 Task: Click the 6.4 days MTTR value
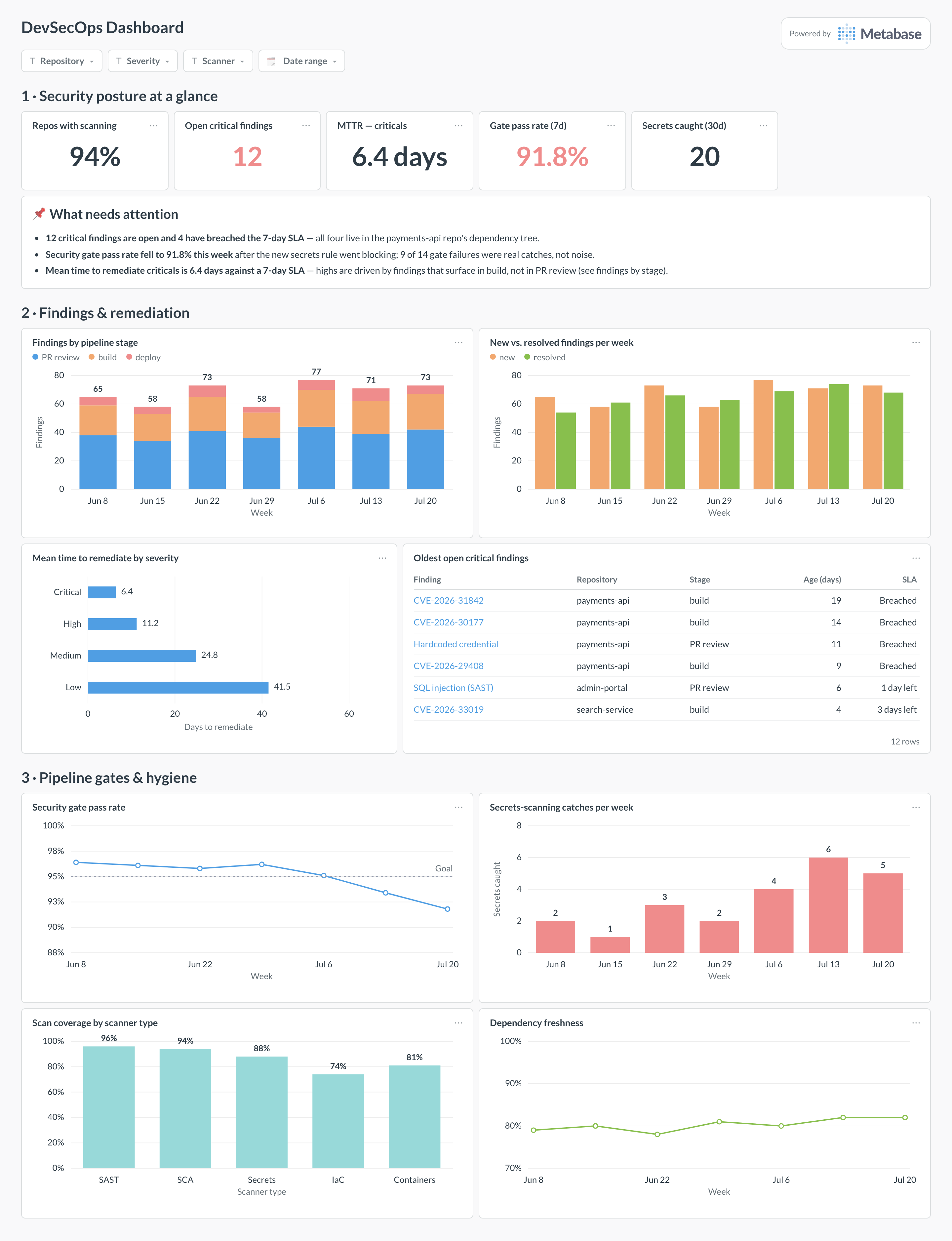point(400,157)
